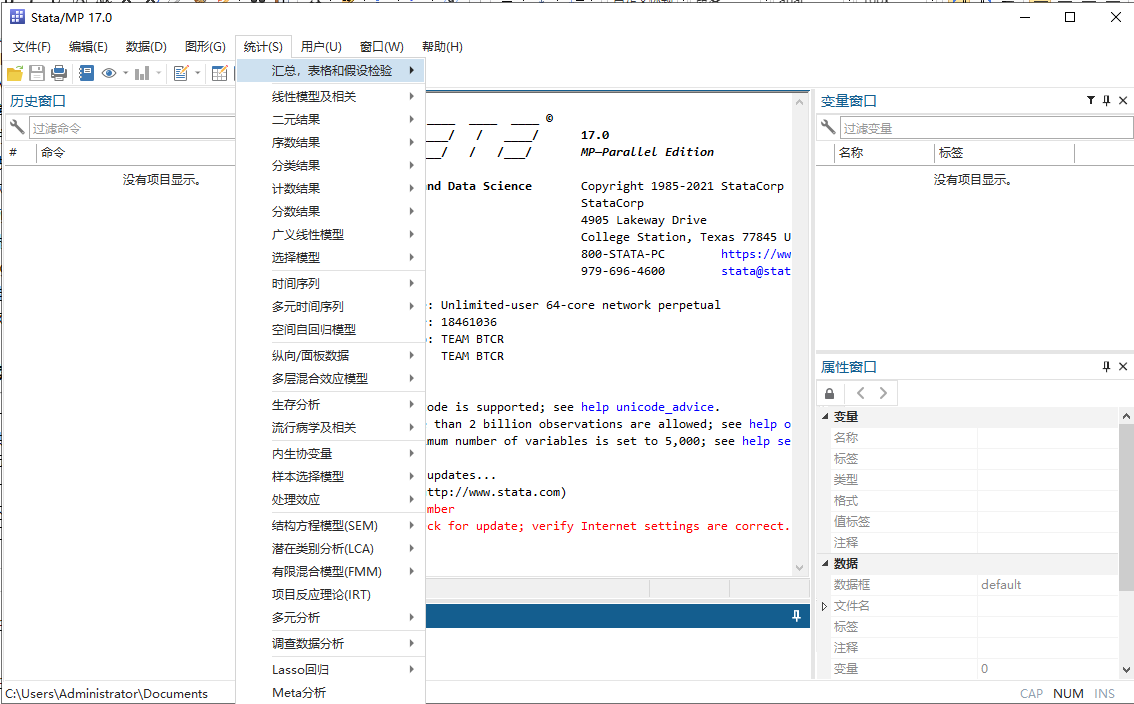1134x704 pixels.
Task: Click the filter funnel icon in 变量窗口
Action: pyautogui.click(x=1091, y=101)
